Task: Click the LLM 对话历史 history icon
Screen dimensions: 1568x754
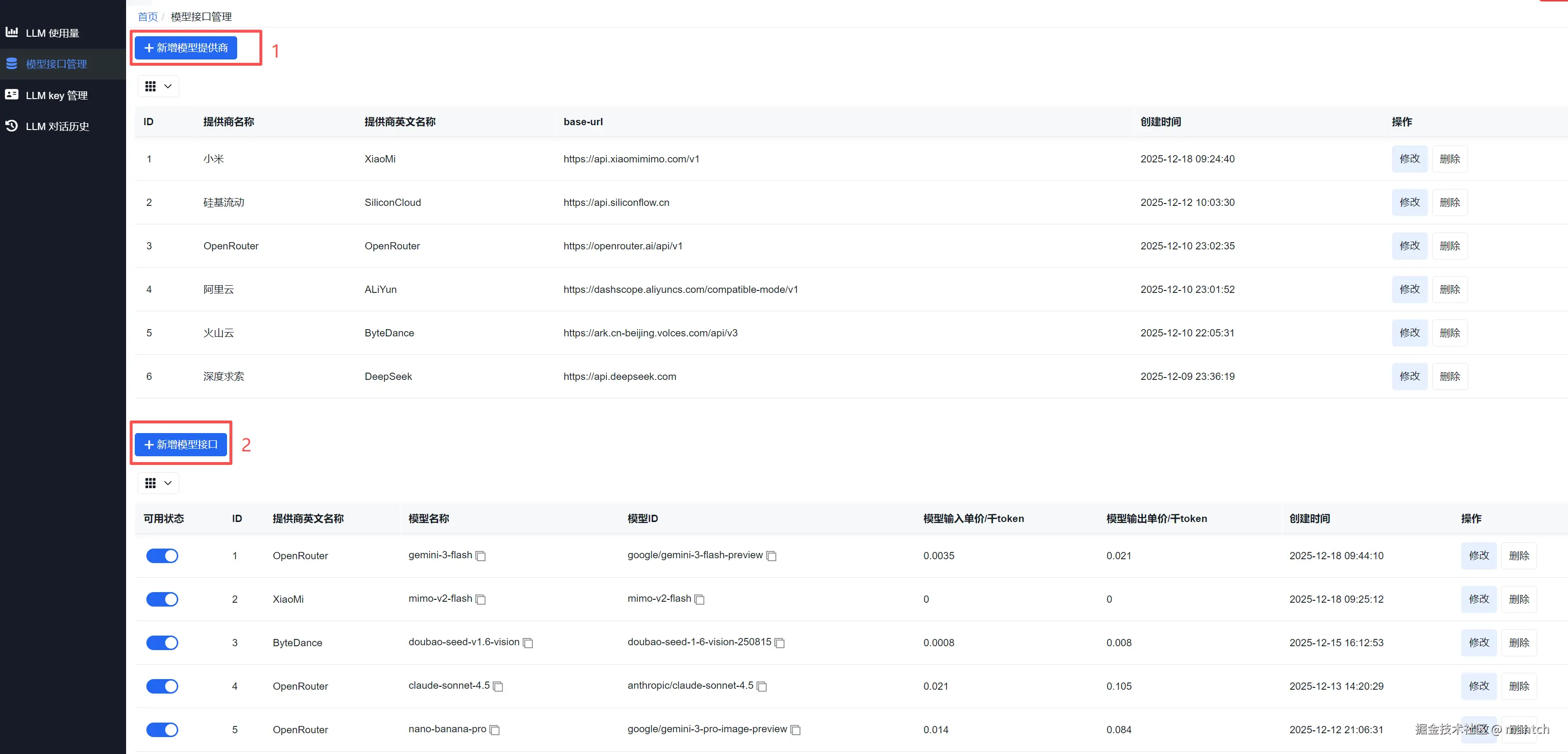Action: pyautogui.click(x=12, y=126)
